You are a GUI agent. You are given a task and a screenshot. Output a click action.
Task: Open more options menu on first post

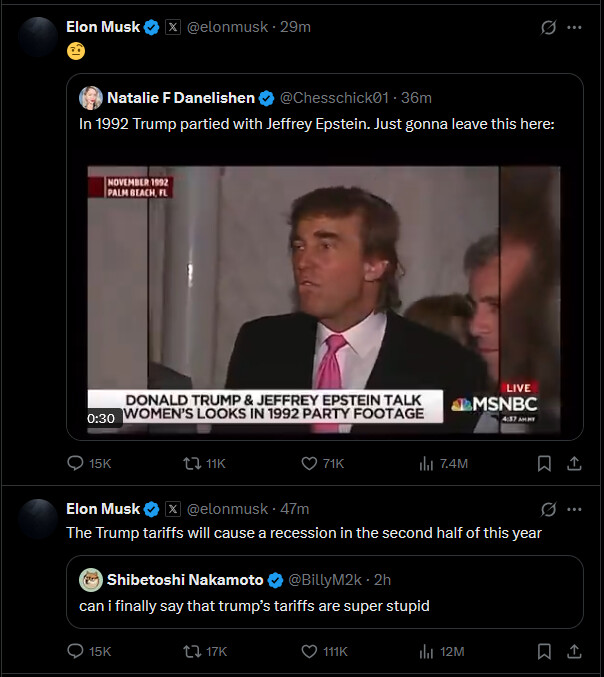click(x=574, y=27)
